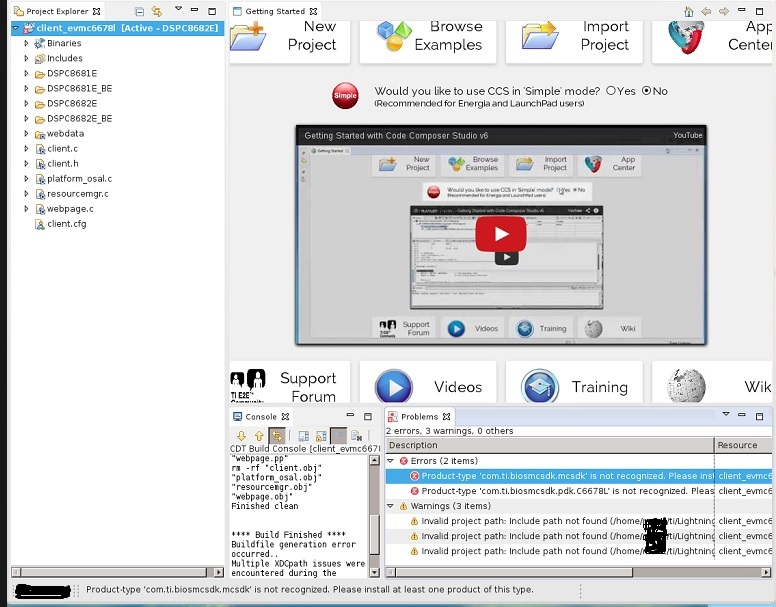The width and height of the screenshot is (776, 607).
Task: Click console previous-error up arrow
Action: (x=259, y=436)
